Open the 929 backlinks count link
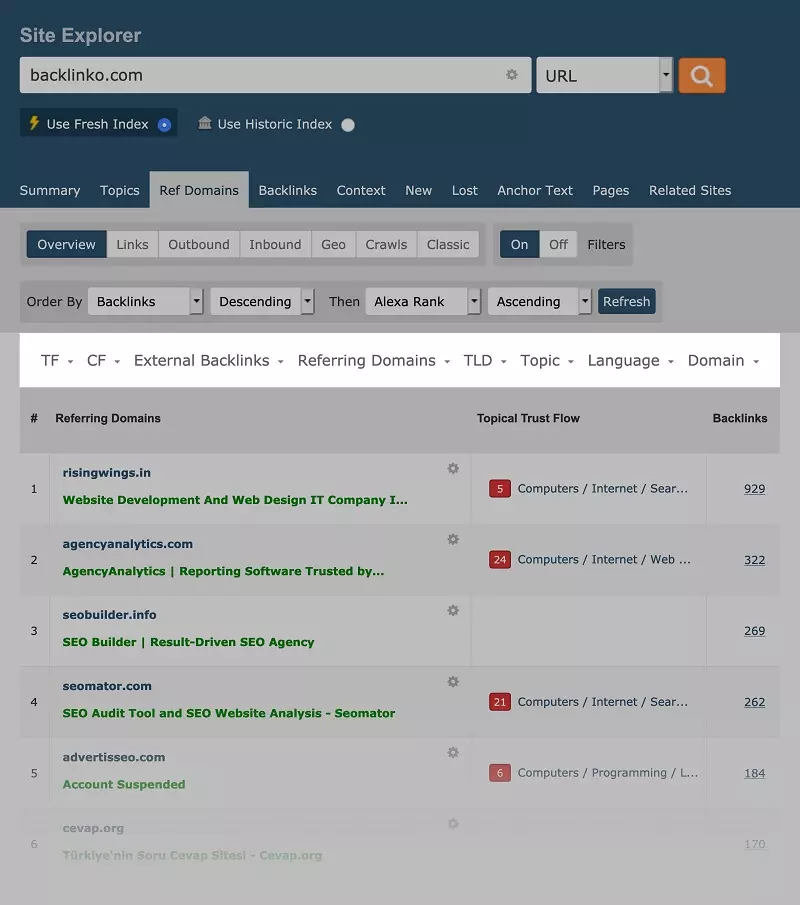This screenshot has height=905, width=800. [x=754, y=489]
